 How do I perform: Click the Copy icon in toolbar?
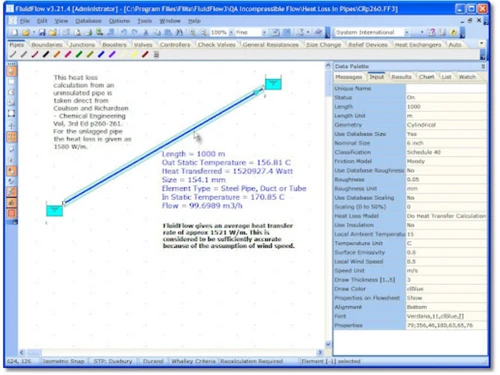157,32
